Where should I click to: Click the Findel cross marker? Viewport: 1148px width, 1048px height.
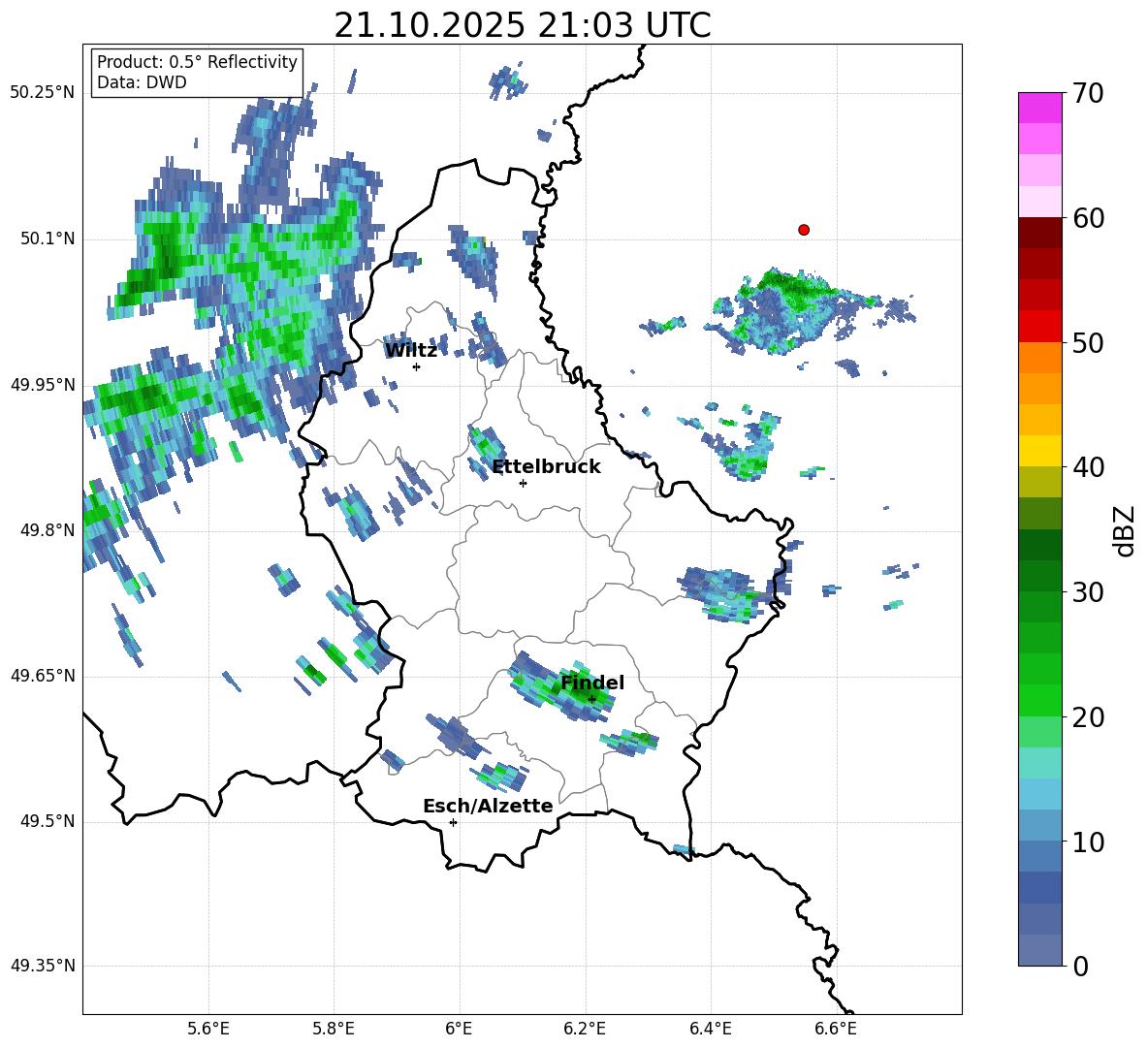click(592, 700)
